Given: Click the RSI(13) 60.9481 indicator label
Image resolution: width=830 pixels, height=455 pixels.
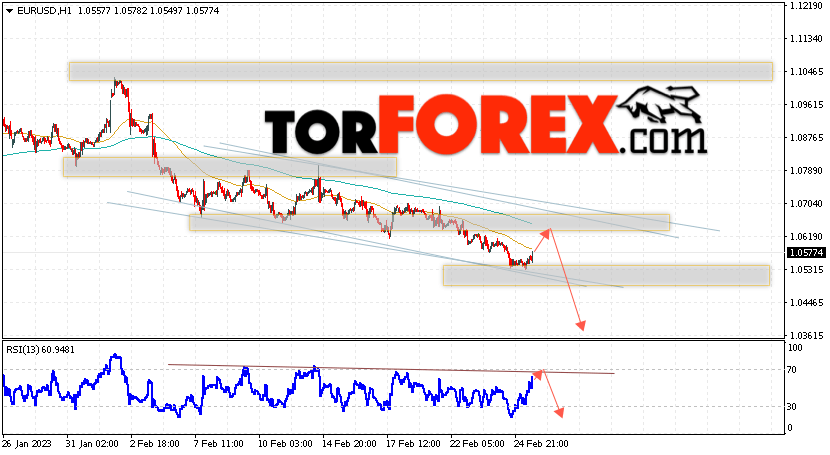Looking at the screenshot, I should (40, 350).
